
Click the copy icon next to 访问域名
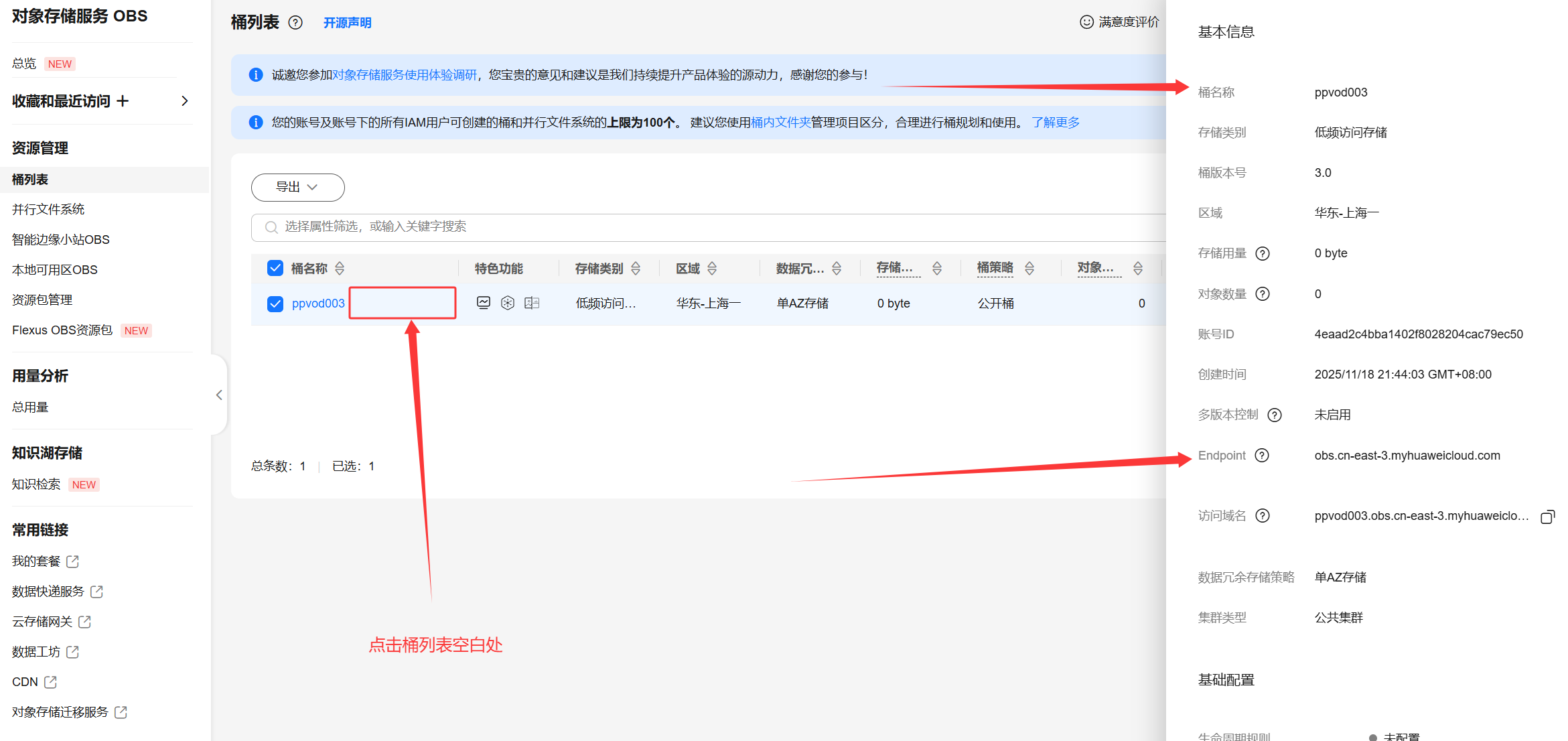pyautogui.click(x=1548, y=517)
